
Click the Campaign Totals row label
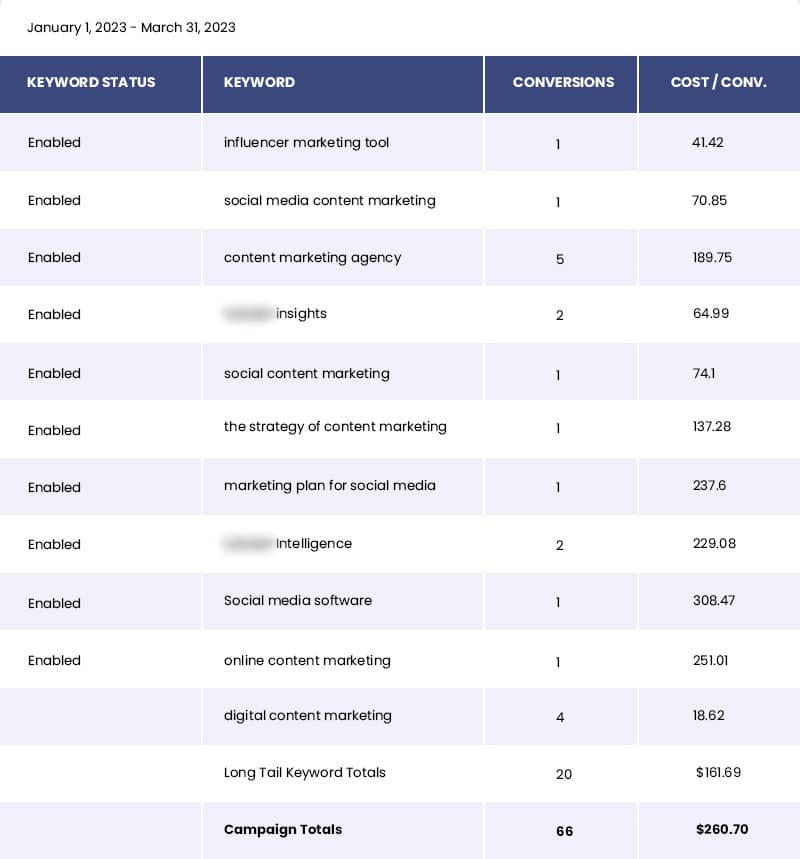click(282, 829)
